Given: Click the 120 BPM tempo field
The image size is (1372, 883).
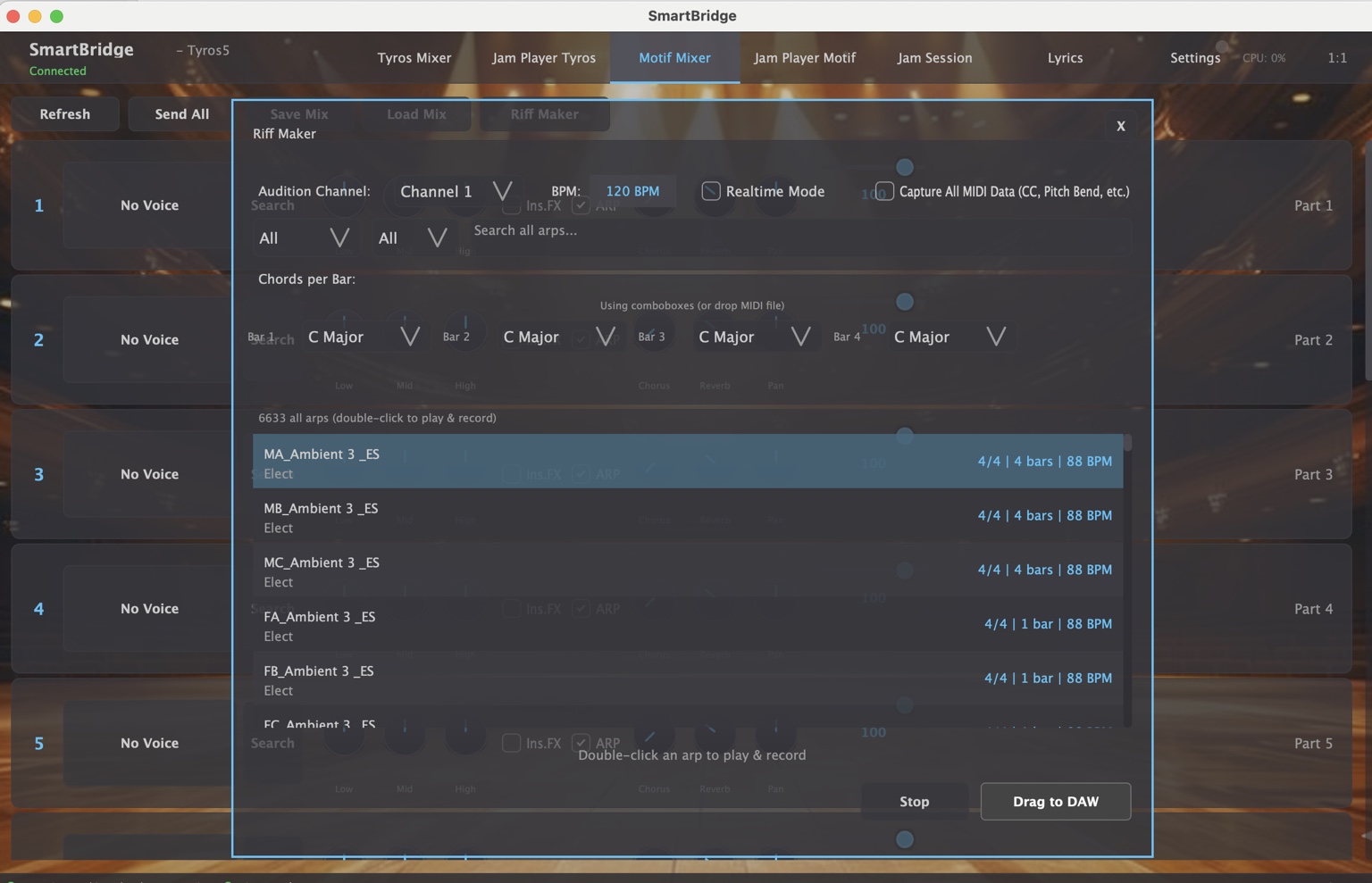Looking at the screenshot, I should point(632,191).
